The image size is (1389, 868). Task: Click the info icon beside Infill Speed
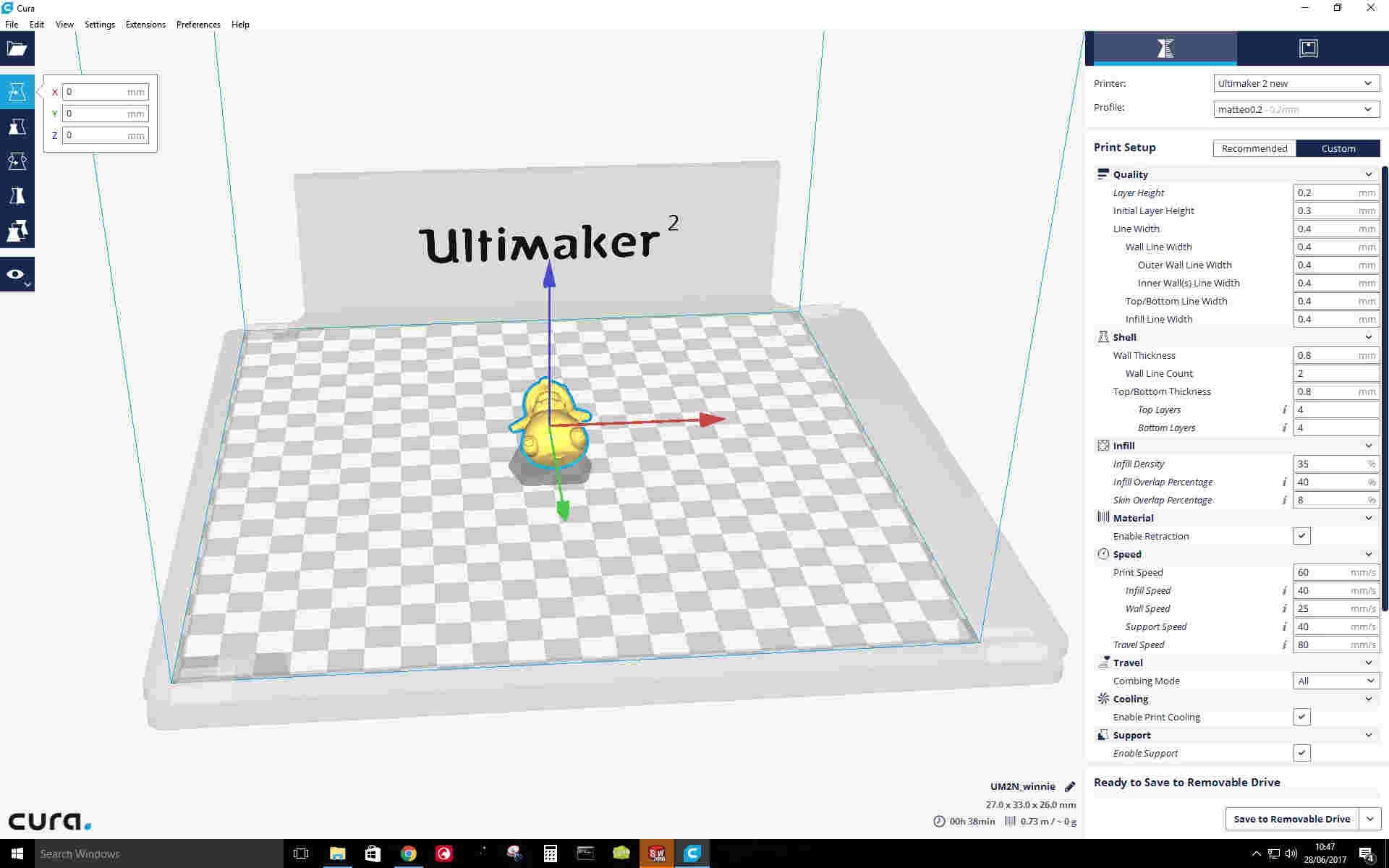1284,590
